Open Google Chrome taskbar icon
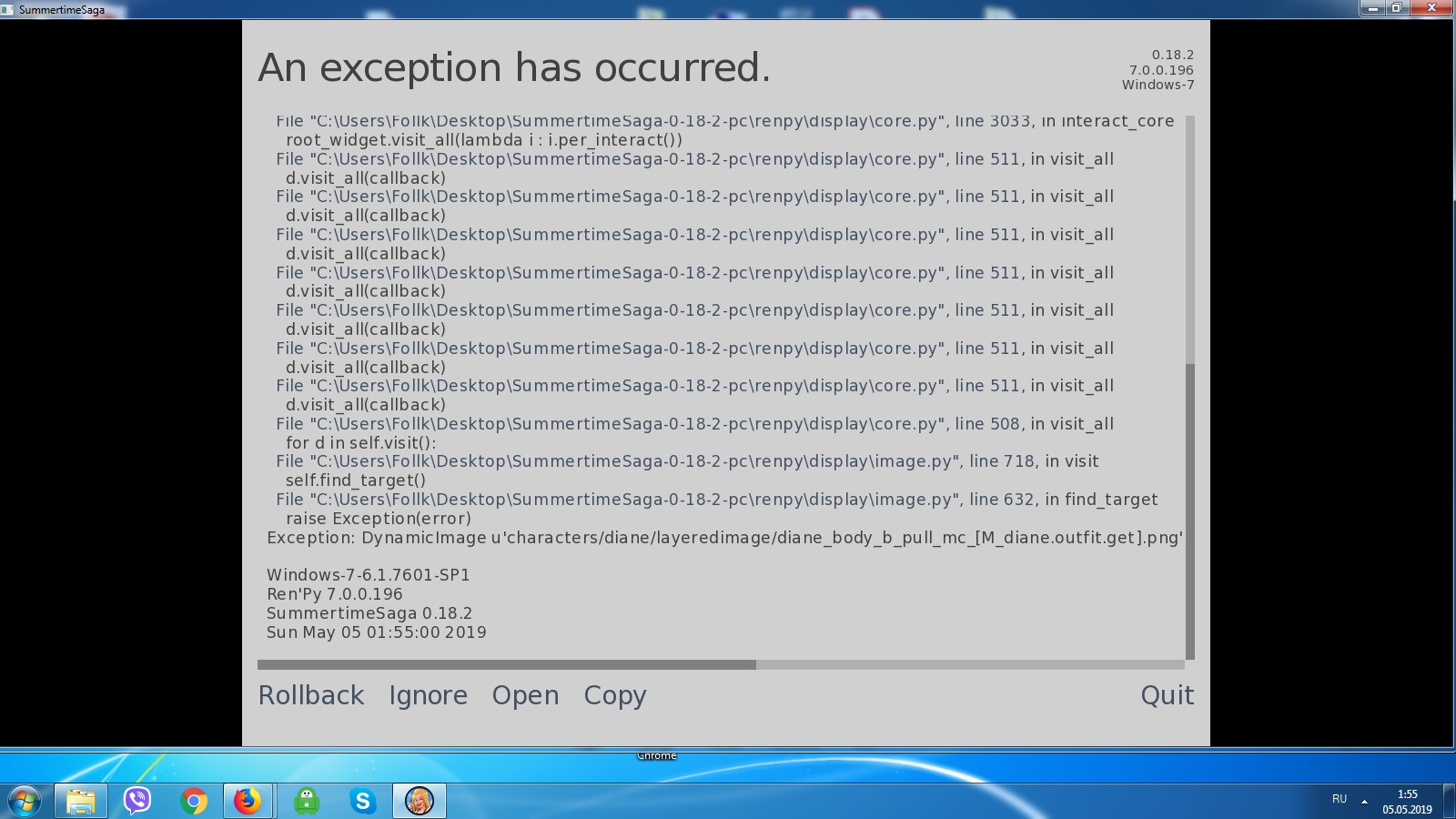 pos(193,801)
